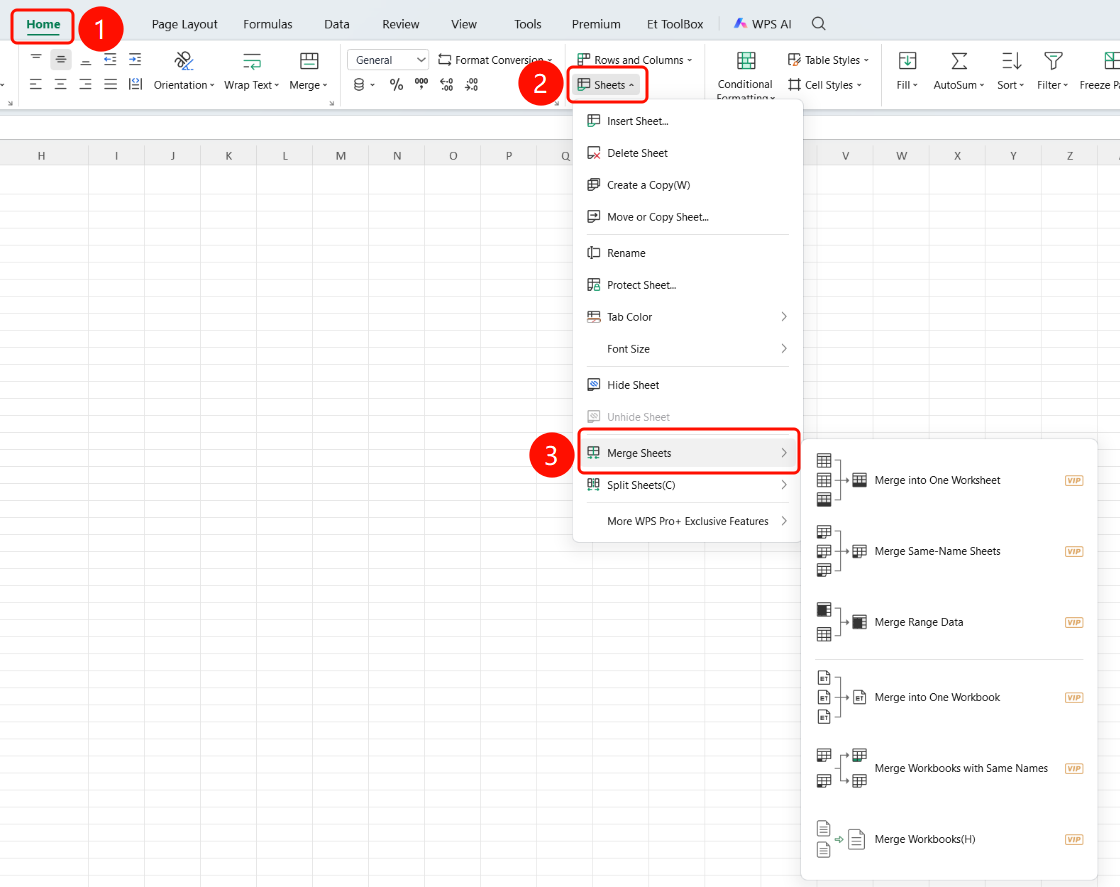Center text horizontally
The width and height of the screenshot is (1120, 887).
(x=61, y=84)
